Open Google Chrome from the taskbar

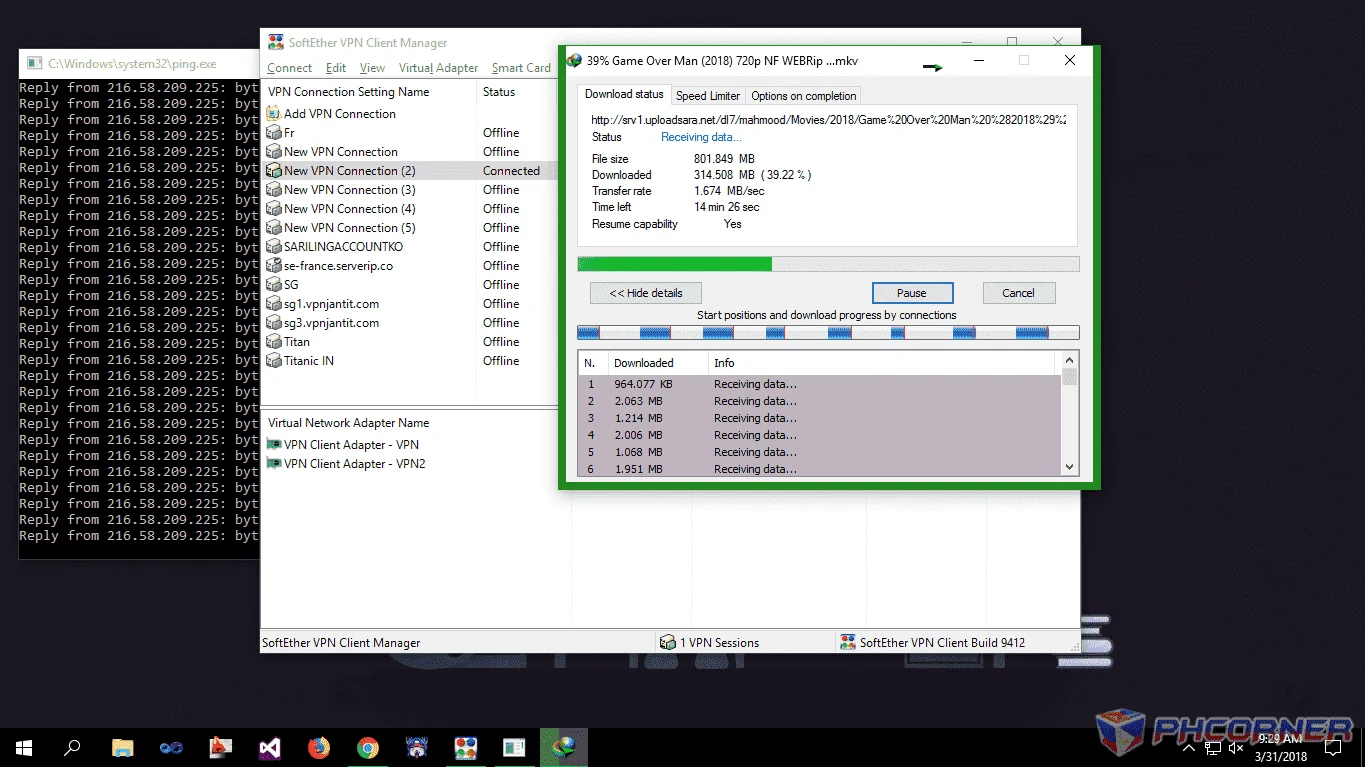[x=367, y=747]
